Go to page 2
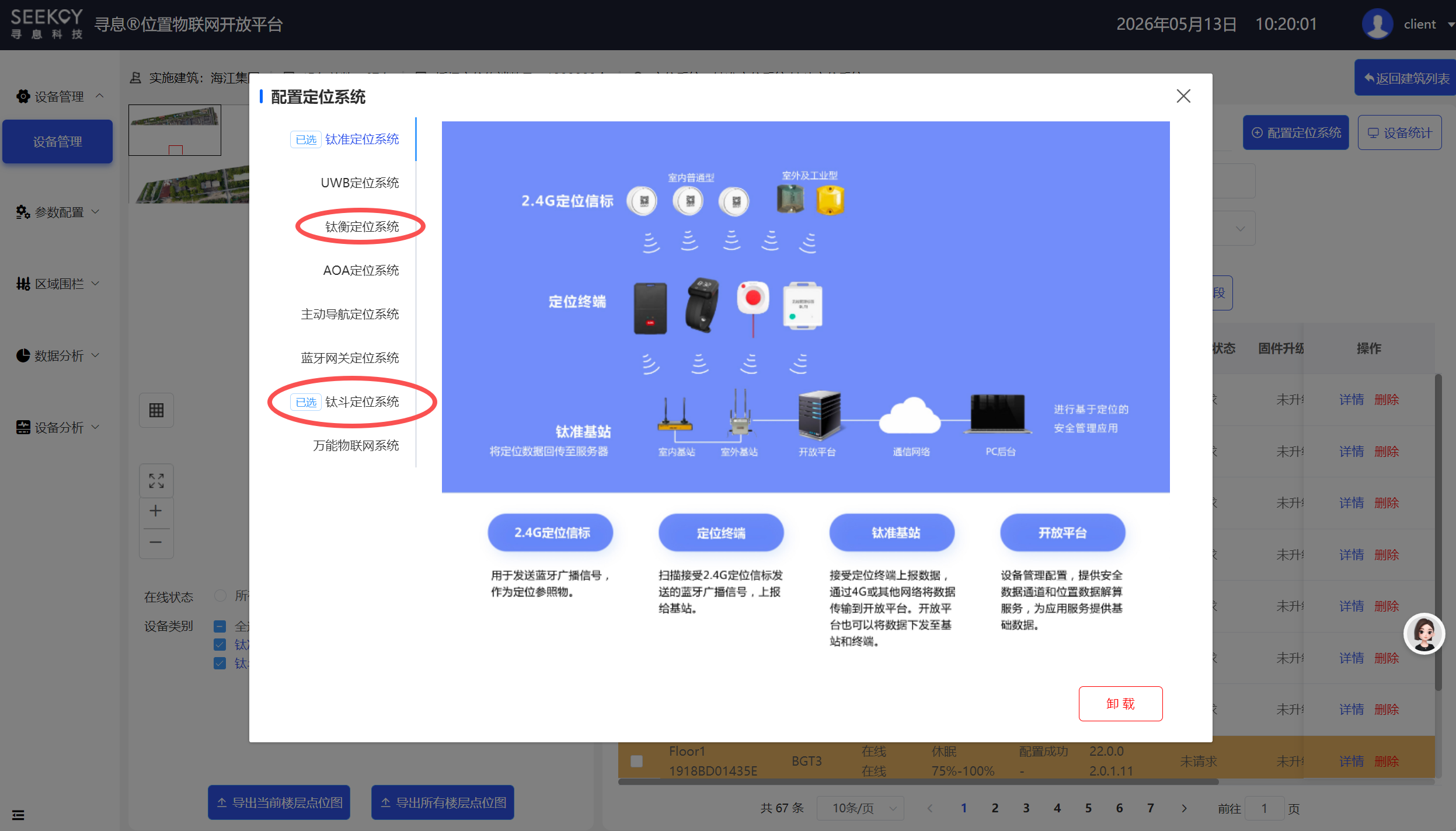 (995, 808)
